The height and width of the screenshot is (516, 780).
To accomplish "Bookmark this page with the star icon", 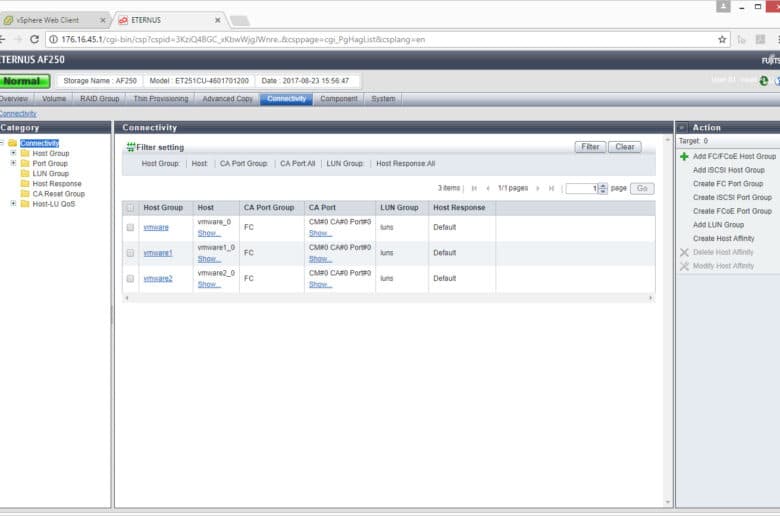I will click(722, 39).
